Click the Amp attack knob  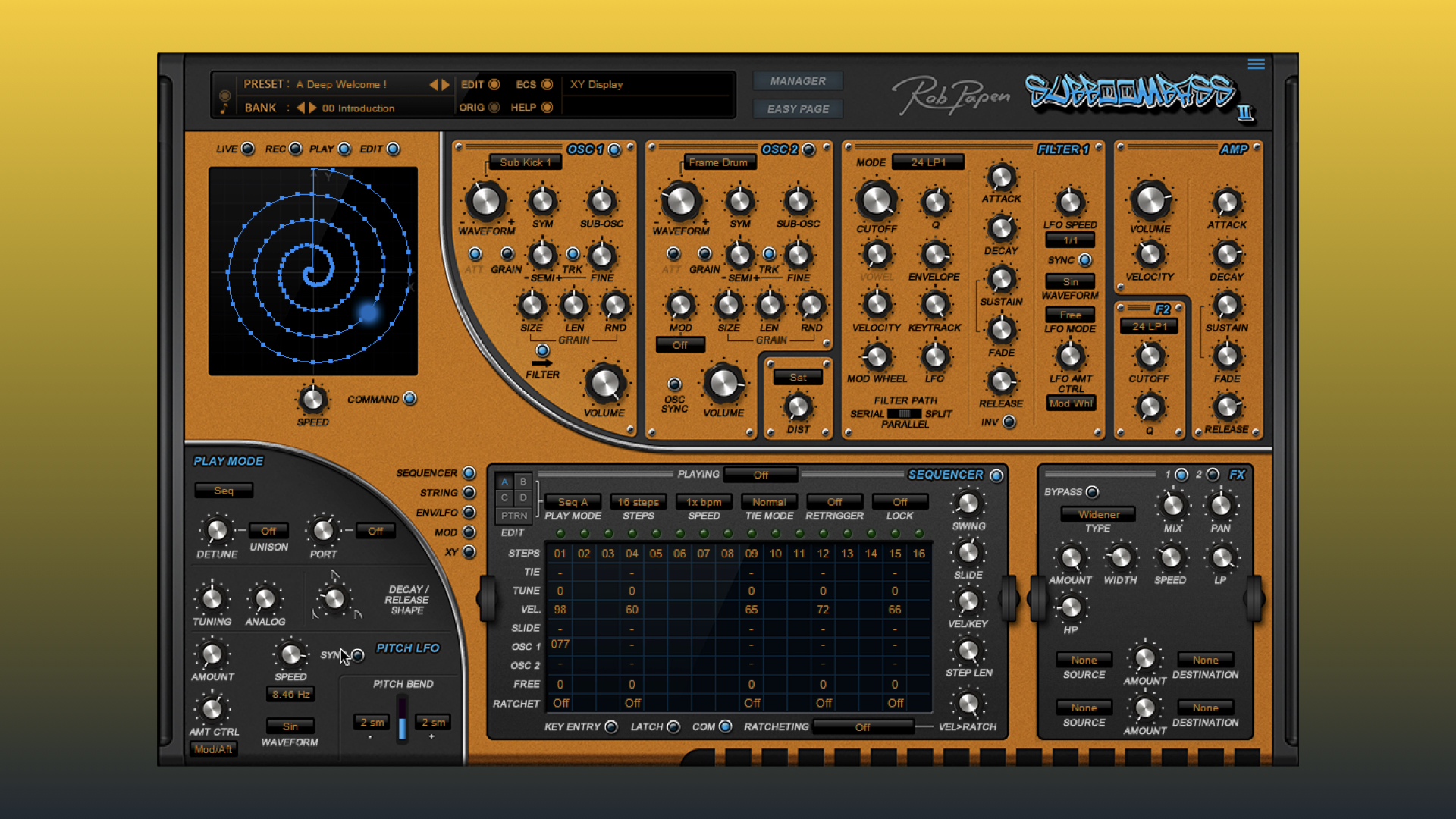(1227, 202)
